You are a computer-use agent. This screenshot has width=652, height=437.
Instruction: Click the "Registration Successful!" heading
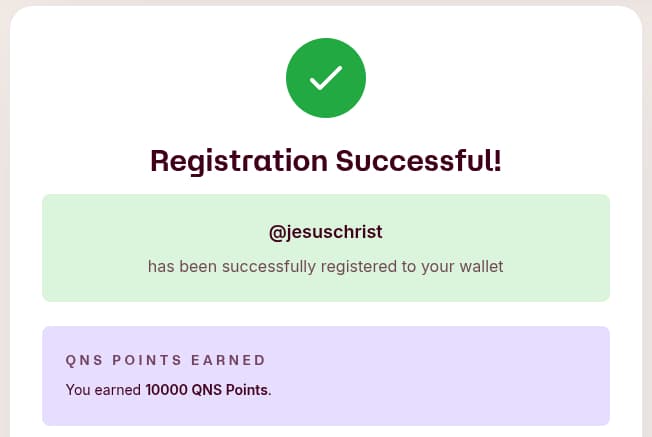pyautogui.click(x=326, y=160)
